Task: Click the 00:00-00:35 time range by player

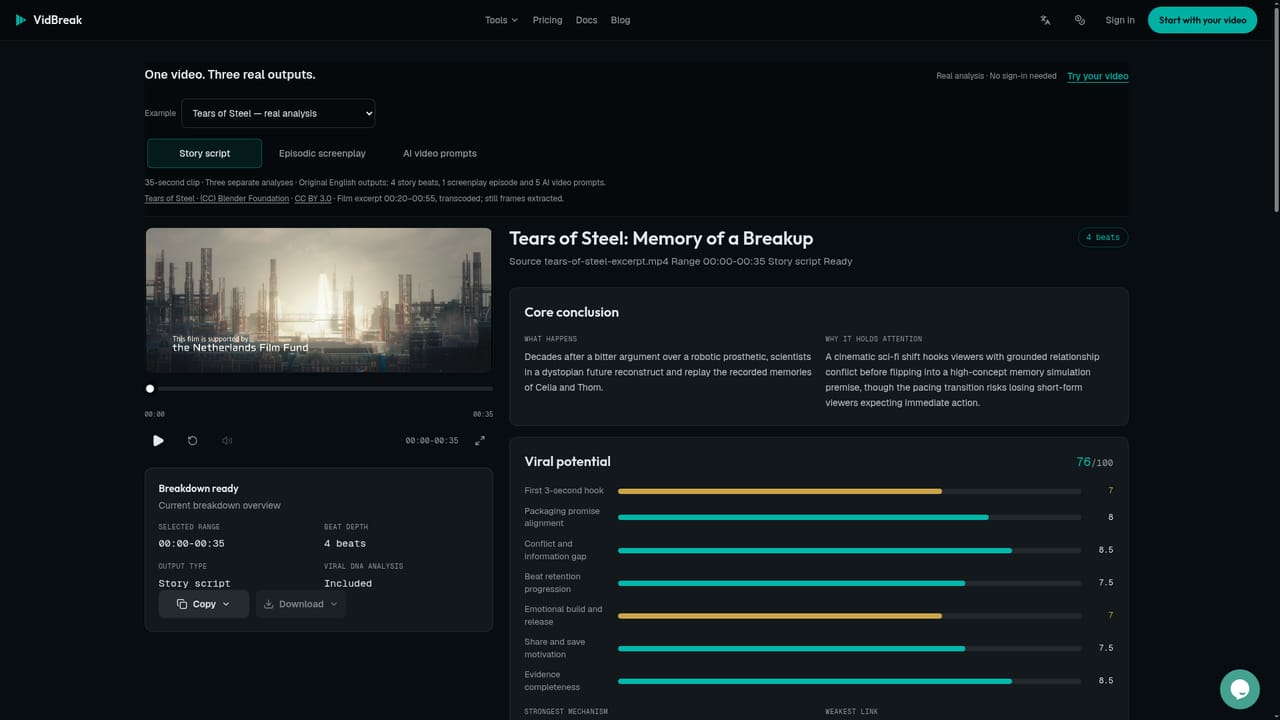Action: [x=432, y=440]
